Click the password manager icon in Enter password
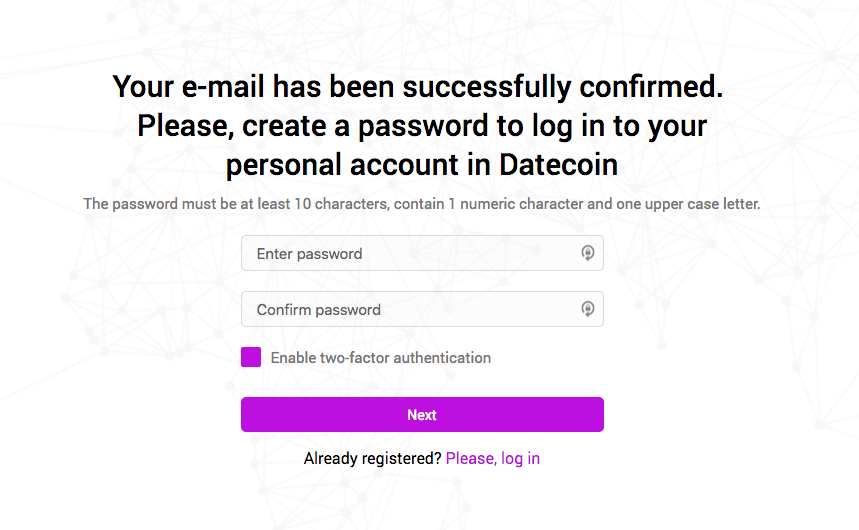This screenshot has height=530, width=859. [588, 253]
